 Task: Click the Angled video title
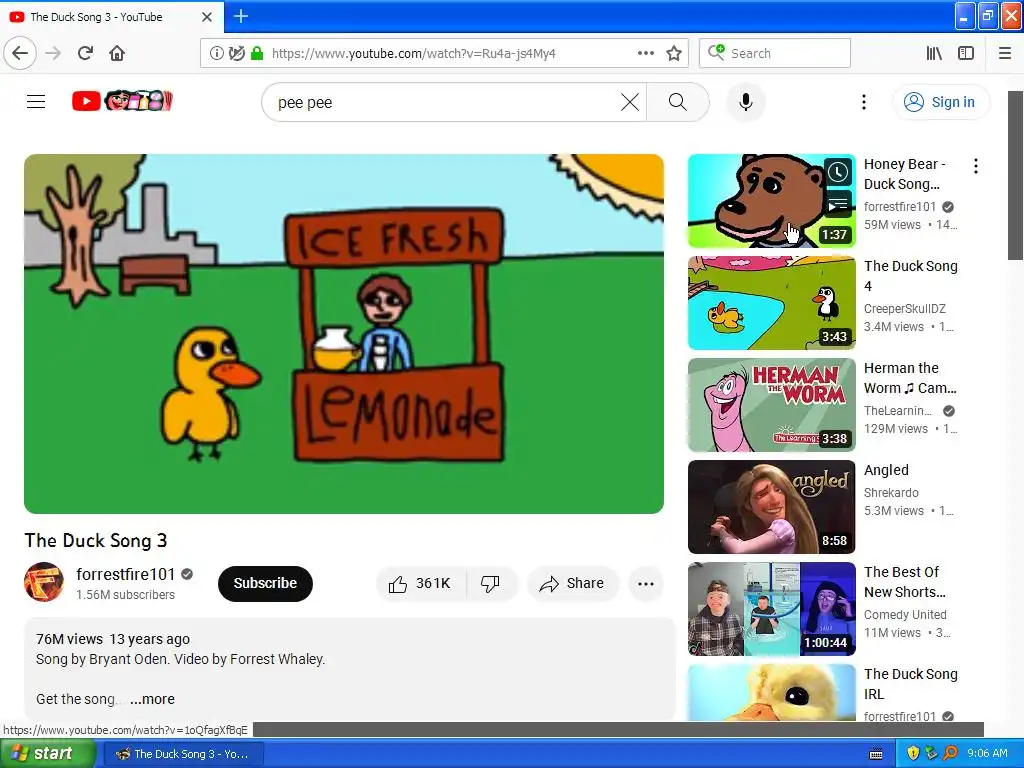tap(886, 470)
